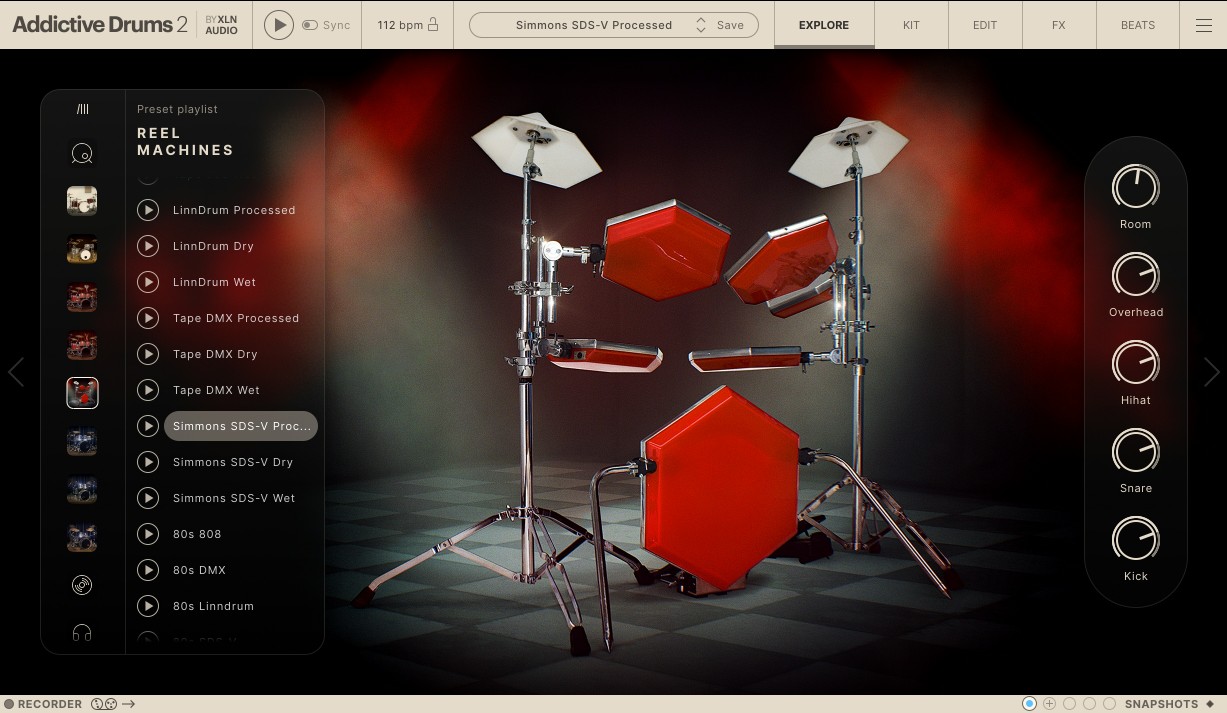The width and height of the screenshot is (1227, 713).
Task: Select the highlighted red Simmons kit thumbnail
Action: [x=82, y=393]
